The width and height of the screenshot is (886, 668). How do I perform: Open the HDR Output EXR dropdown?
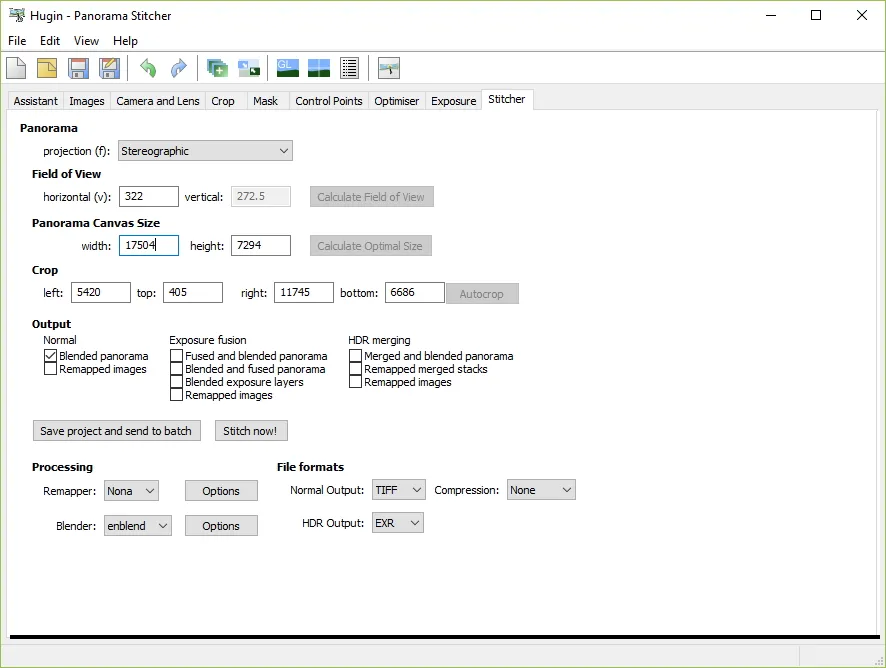pos(398,523)
